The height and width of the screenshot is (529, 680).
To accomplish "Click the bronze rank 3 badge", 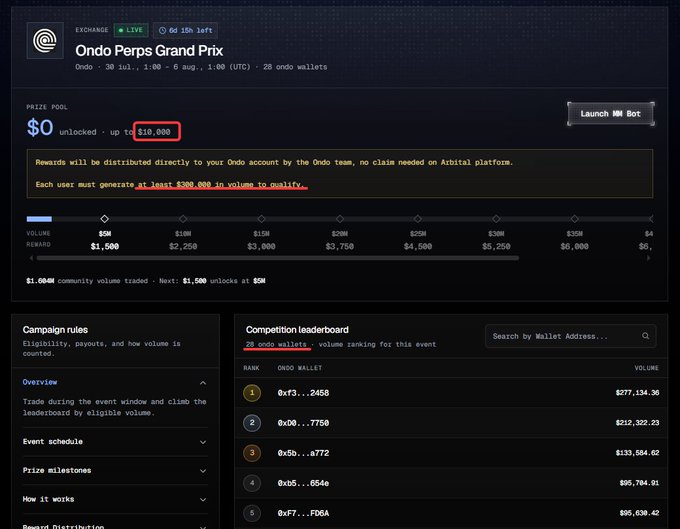I will tap(252, 453).
